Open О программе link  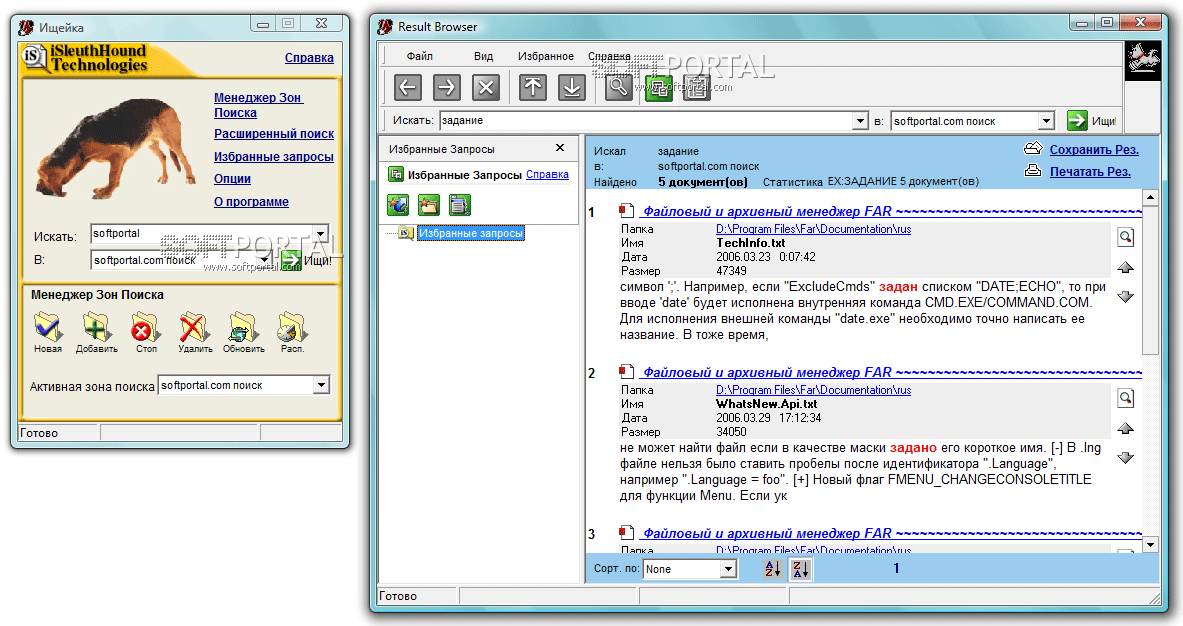[251, 201]
